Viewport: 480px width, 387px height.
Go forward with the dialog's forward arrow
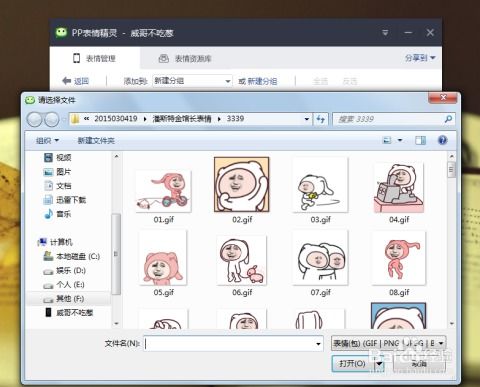52,119
